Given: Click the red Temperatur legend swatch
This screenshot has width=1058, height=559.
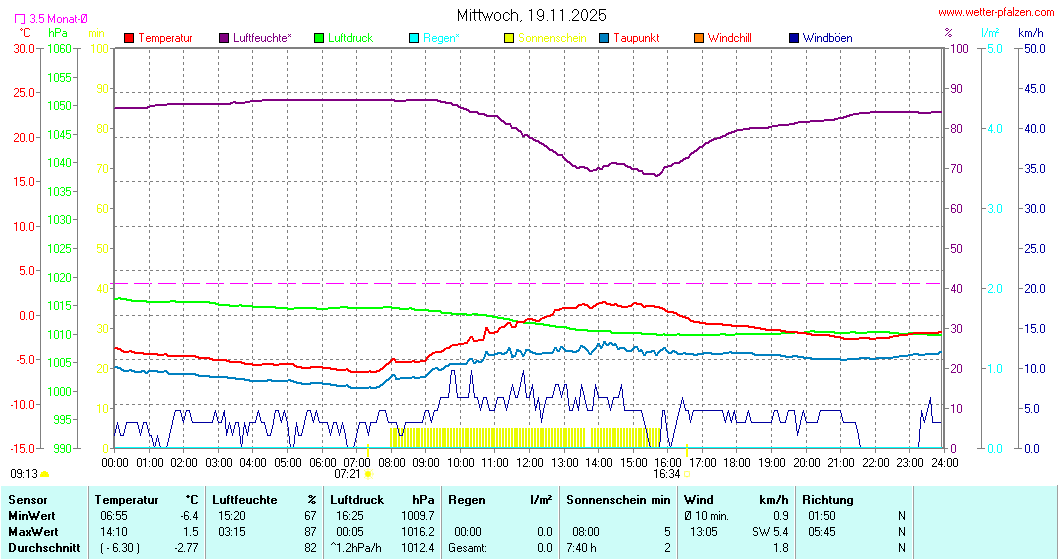Looking at the screenshot, I should click(129, 38).
